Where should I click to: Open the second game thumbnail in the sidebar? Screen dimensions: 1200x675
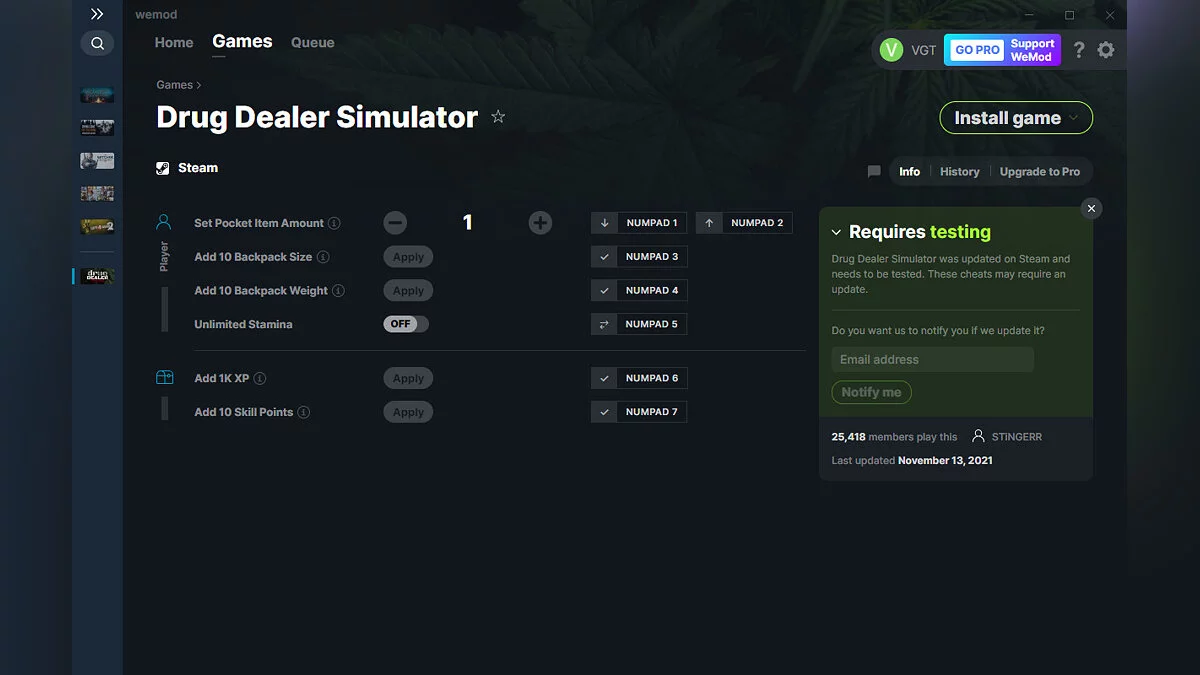click(x=97, y=128)
